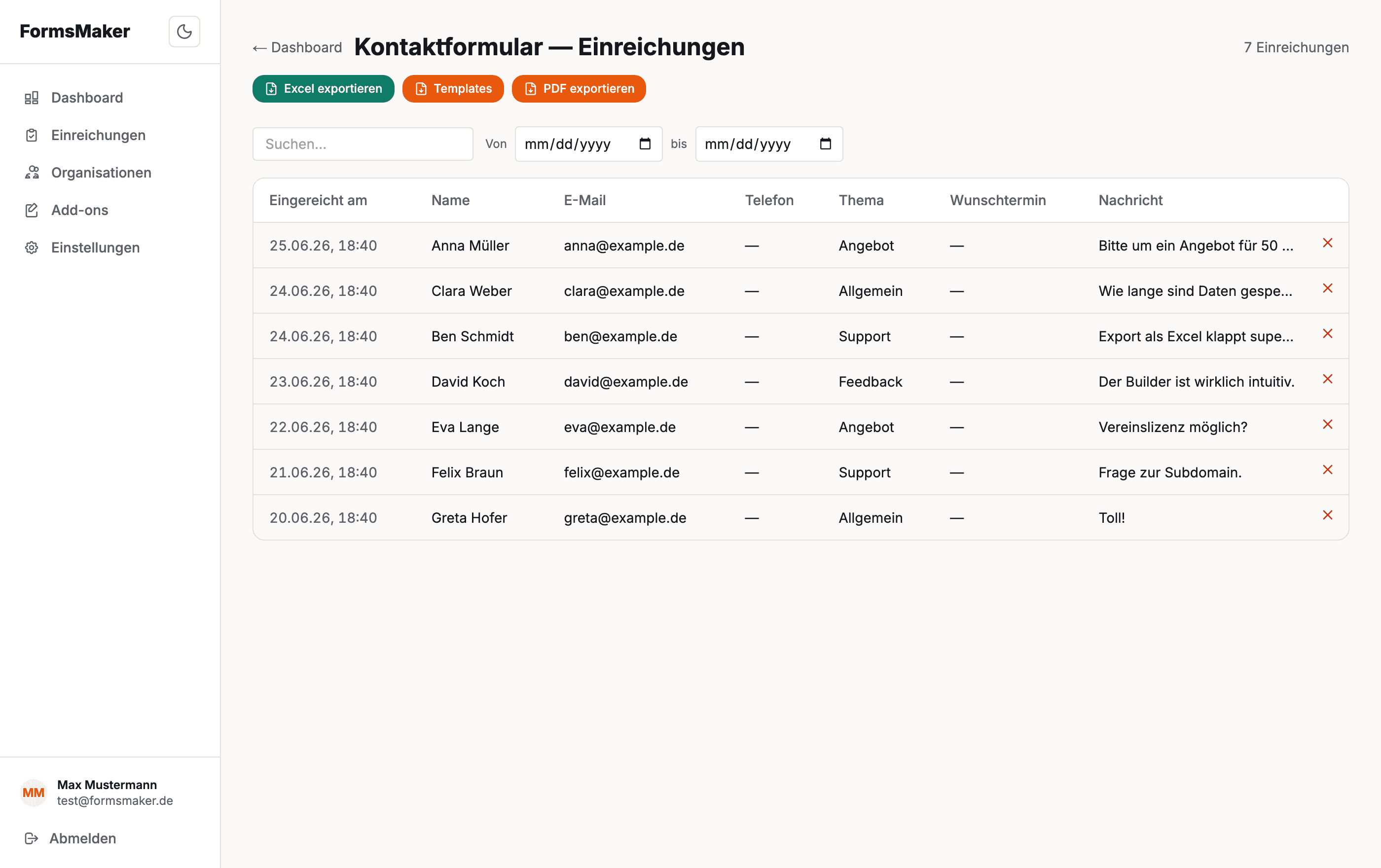Delete Clara Weber's submission
The image size is (1381, 868).
(1327, 288)
